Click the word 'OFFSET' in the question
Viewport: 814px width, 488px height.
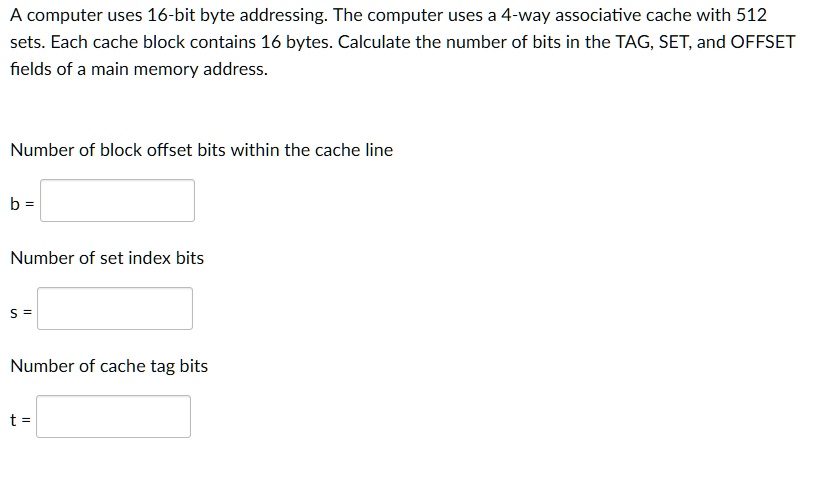763,42
